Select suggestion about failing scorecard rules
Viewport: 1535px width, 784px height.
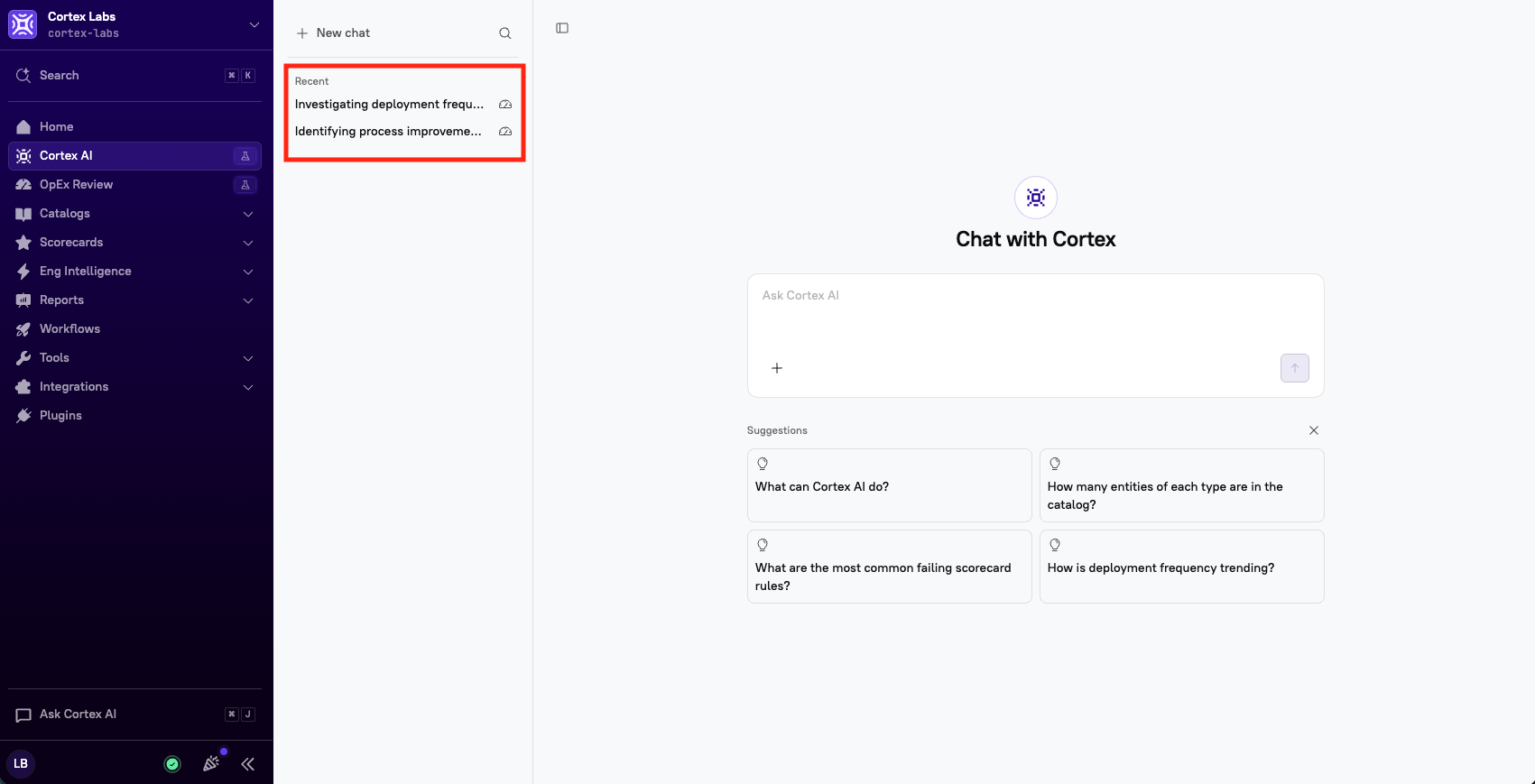(x=889, y=567)
